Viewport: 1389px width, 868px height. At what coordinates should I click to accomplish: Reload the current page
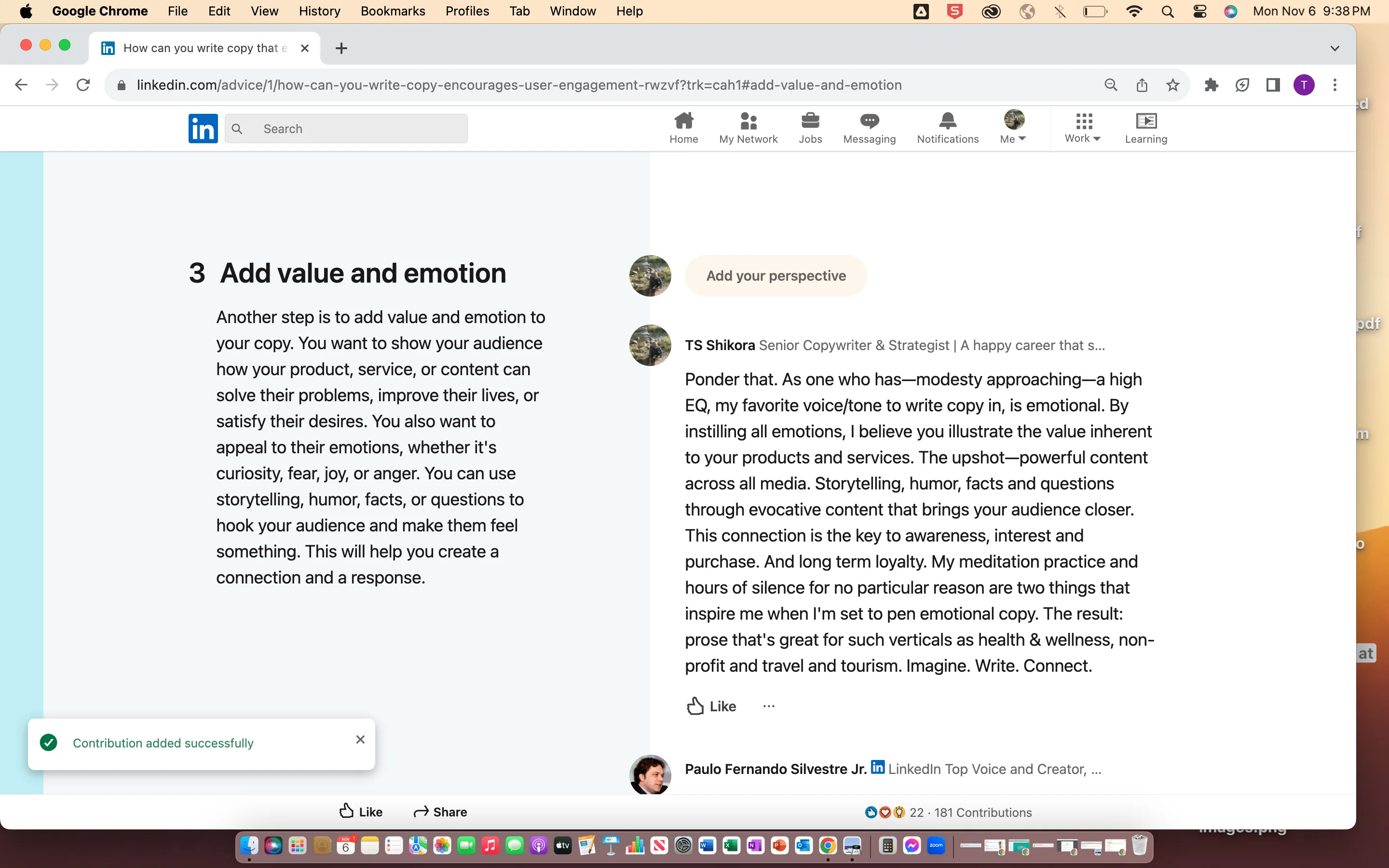click(x=83, y=85)
